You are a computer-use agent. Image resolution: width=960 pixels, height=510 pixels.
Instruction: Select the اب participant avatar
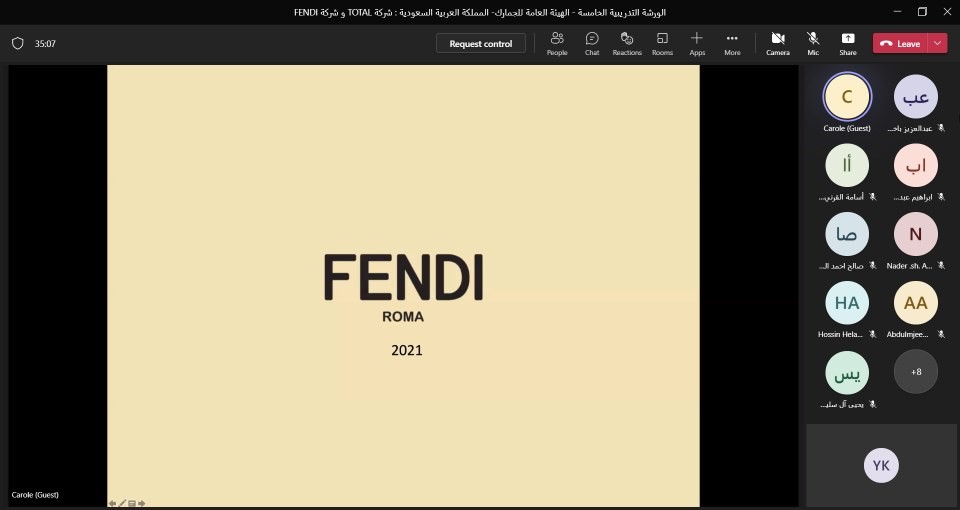pyautogui.click(x=915, y=165)
